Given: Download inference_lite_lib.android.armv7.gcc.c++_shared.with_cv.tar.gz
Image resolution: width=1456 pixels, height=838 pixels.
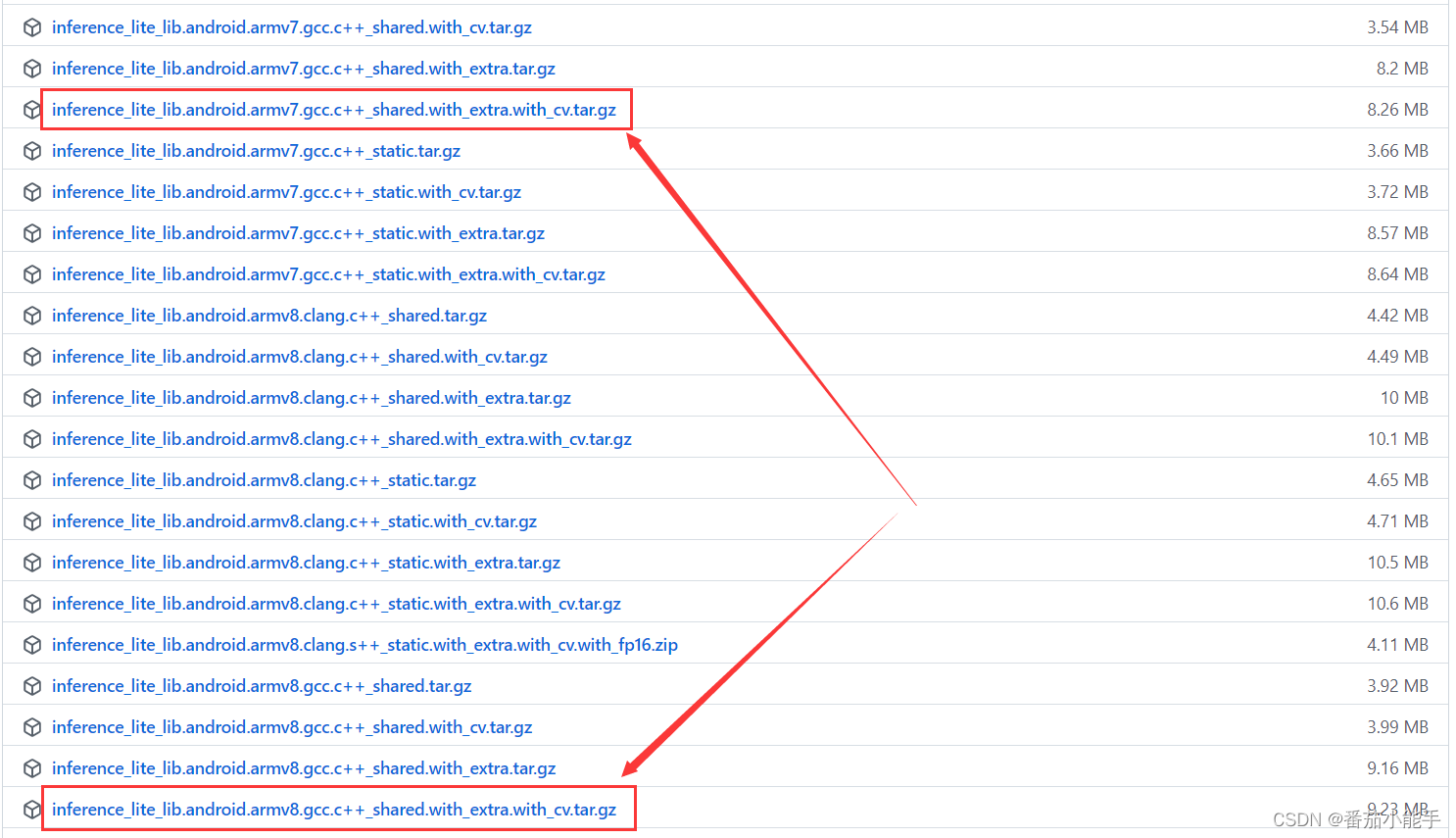Looking at the screenshot, I should (293, 26).
